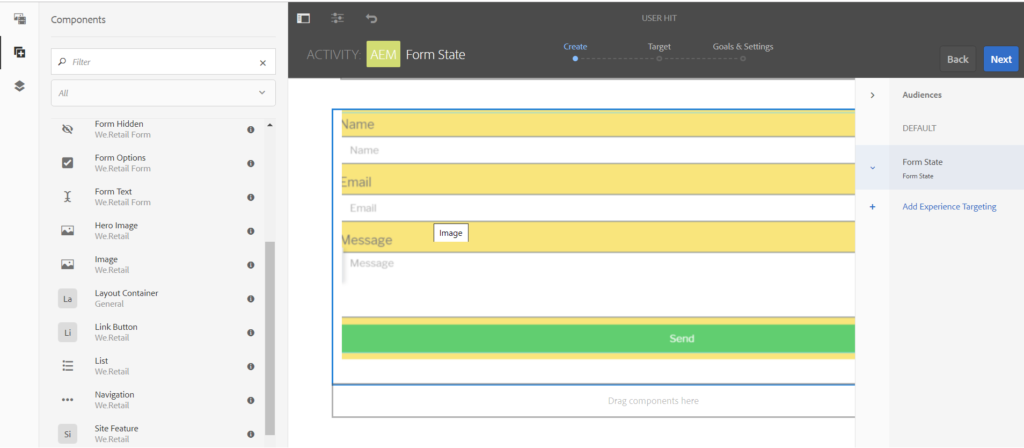Select the Link Button Li icon
The width and height of the screenshot is (1024, 448).
click(x=67, y=332)
